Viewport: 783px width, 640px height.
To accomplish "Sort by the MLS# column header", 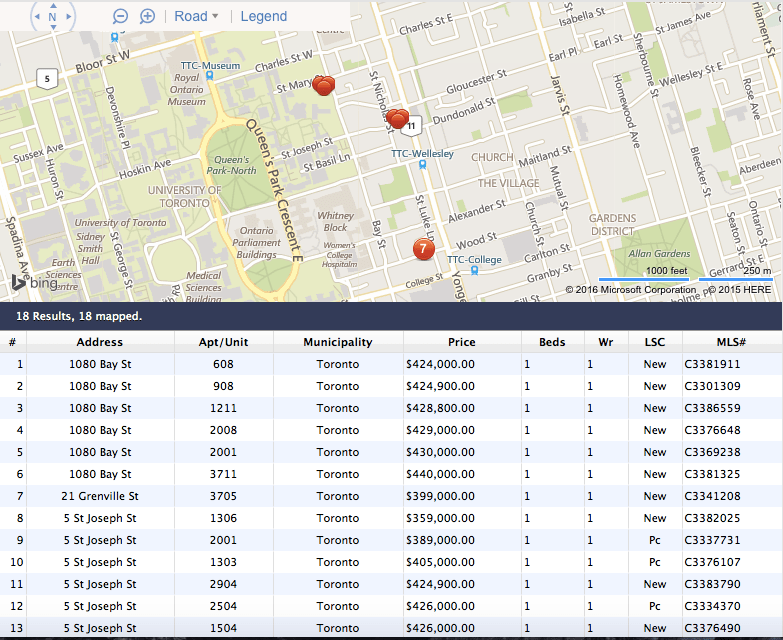I will 732,342.
